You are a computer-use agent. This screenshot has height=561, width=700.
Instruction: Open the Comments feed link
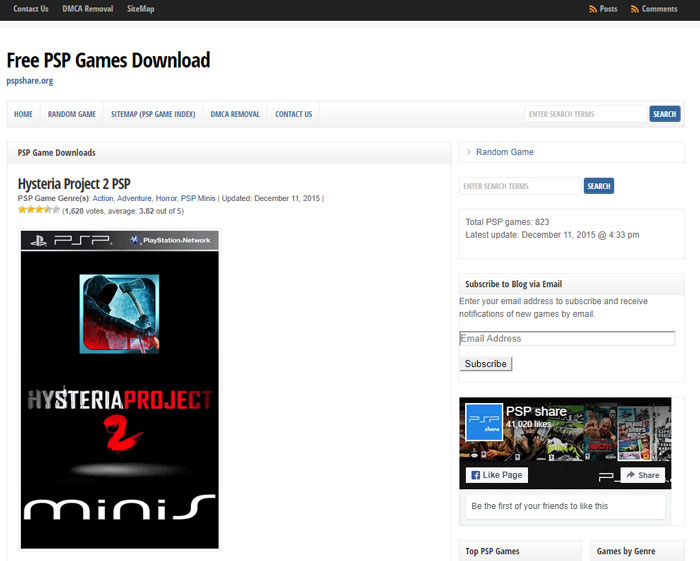(x=659, y=9)
